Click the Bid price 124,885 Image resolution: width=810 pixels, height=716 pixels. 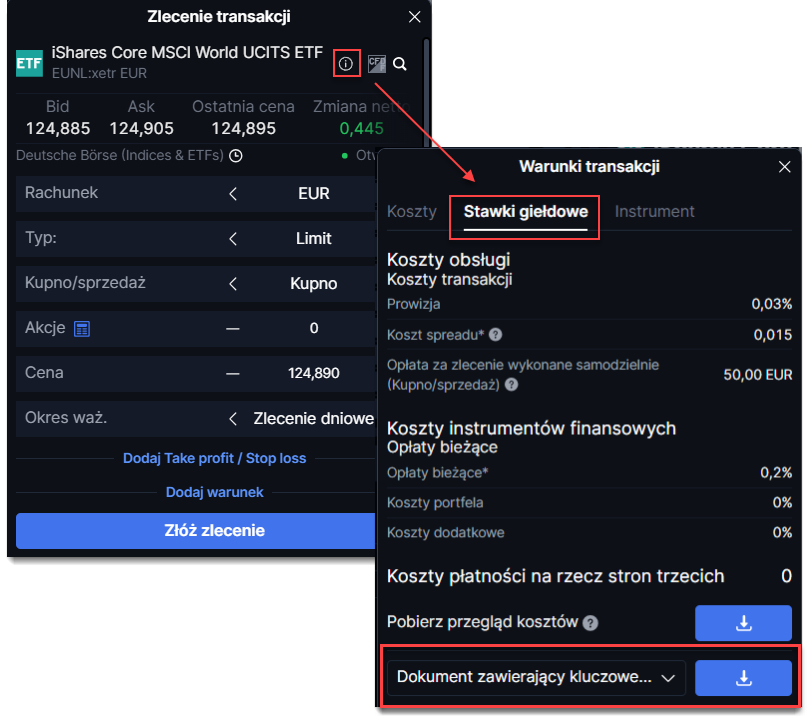[x=58, y=128]
